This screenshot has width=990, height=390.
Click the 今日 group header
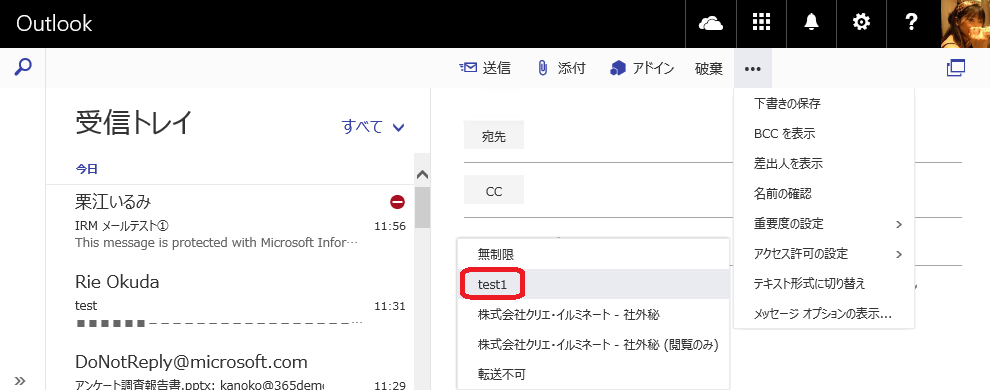[x=86, y=169]
